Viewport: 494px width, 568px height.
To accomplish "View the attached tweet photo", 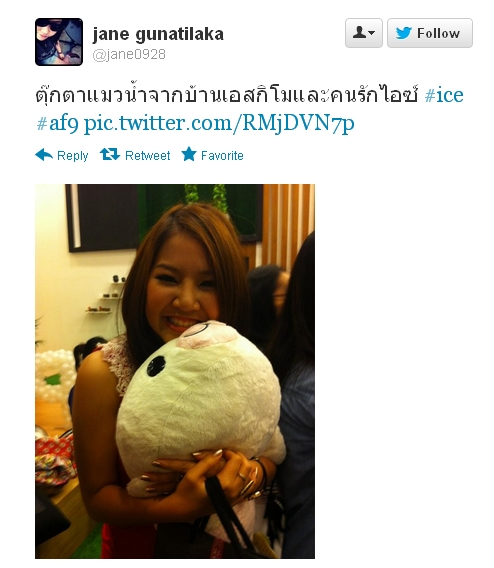I will pos(175,371).
